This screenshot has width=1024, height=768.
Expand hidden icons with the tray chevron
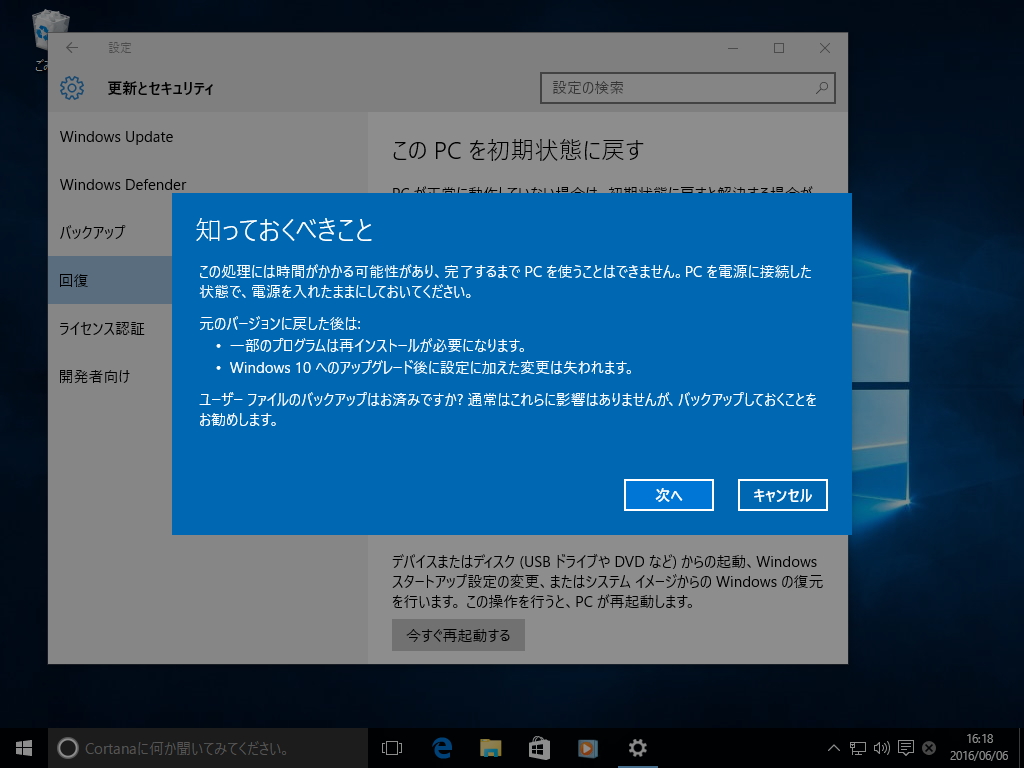pos(833,747)
